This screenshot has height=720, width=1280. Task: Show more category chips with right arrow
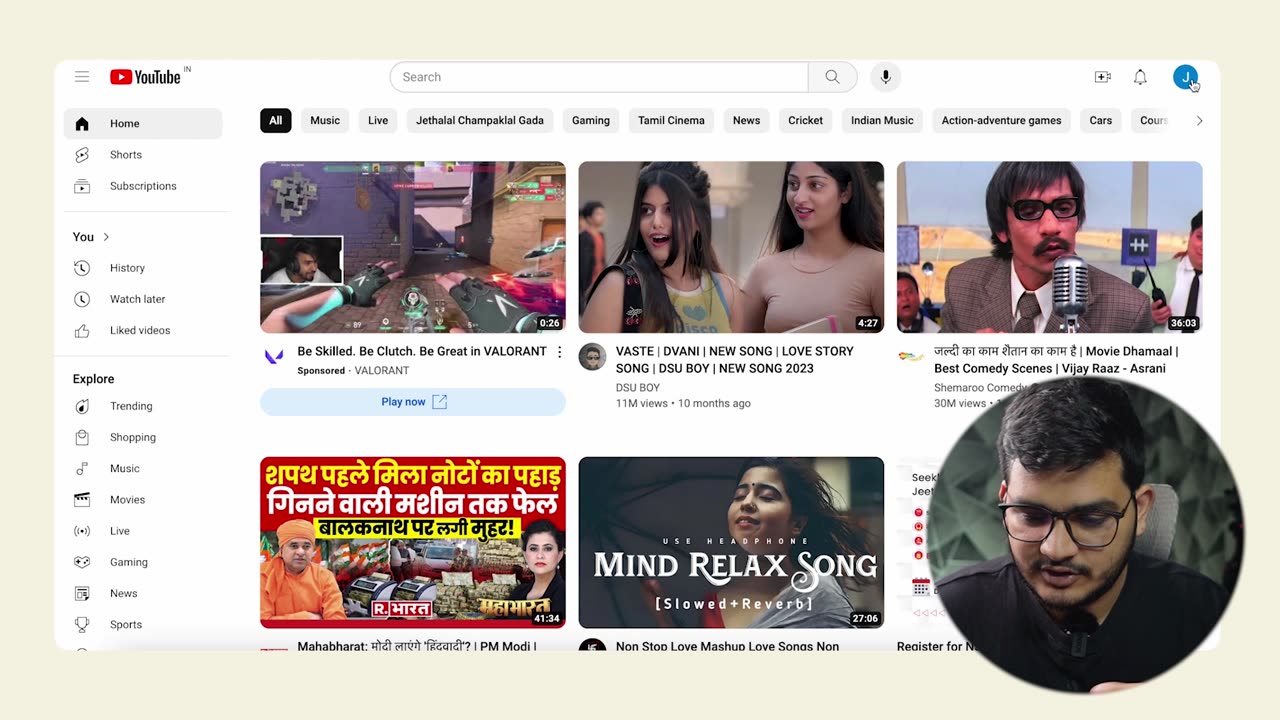(1199, 121)
